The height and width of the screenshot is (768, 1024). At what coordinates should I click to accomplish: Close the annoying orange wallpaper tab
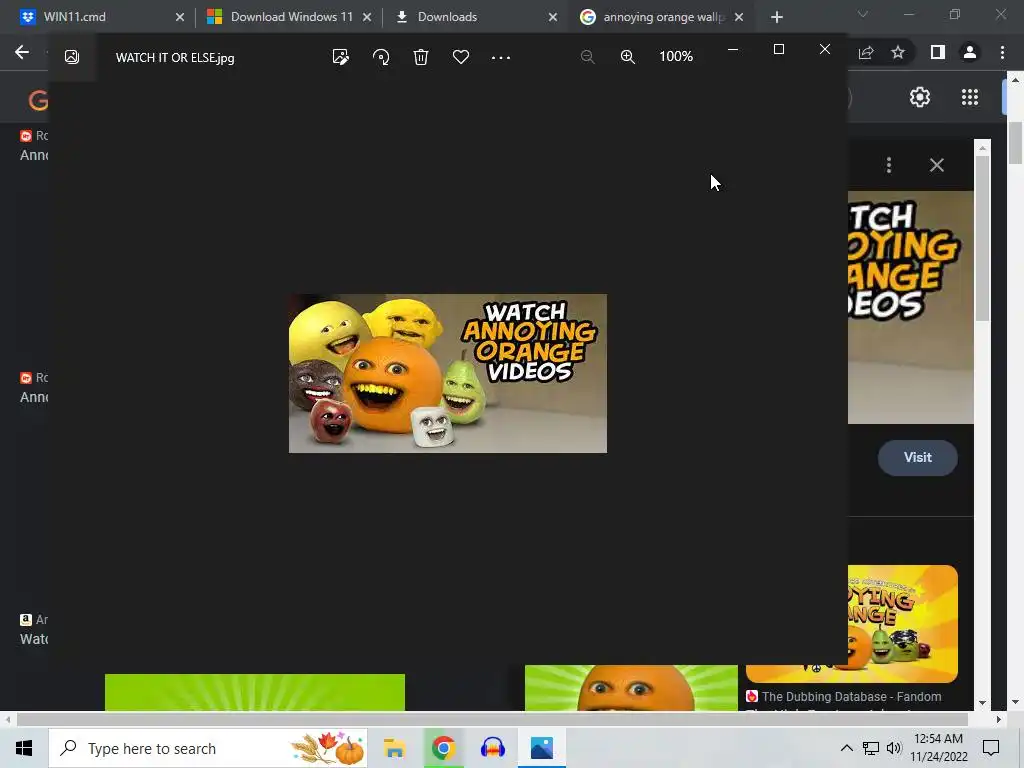pos(739,17)
